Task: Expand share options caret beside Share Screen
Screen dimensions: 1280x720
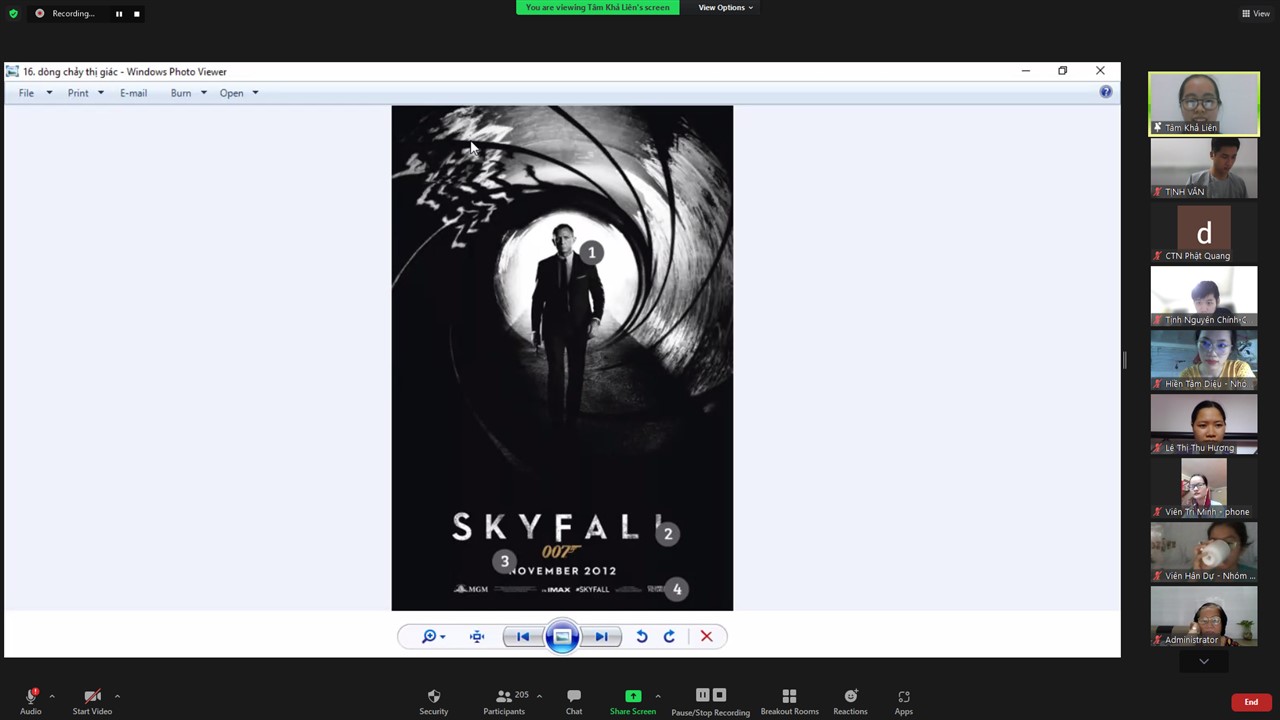Action: click(x=657, y=696)
